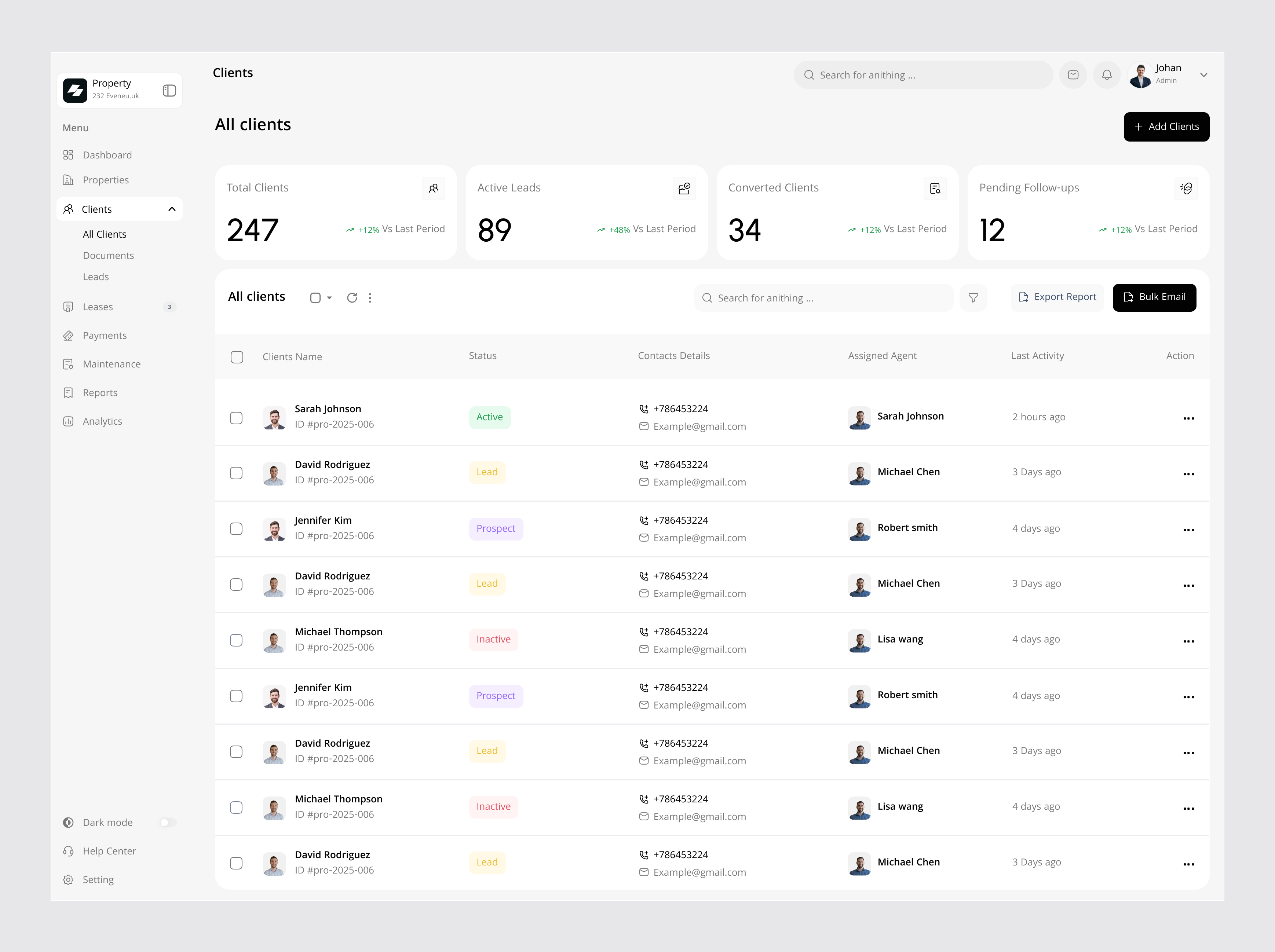The height and width of the screenshot is (952, 1275).
Task: Click the Bulk Email button
Action: coord(1154,297)
